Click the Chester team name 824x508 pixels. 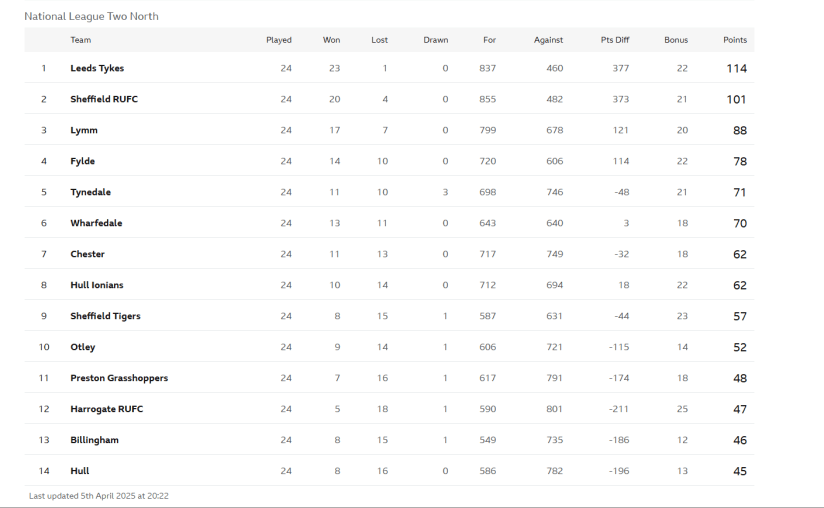(88, 254)
